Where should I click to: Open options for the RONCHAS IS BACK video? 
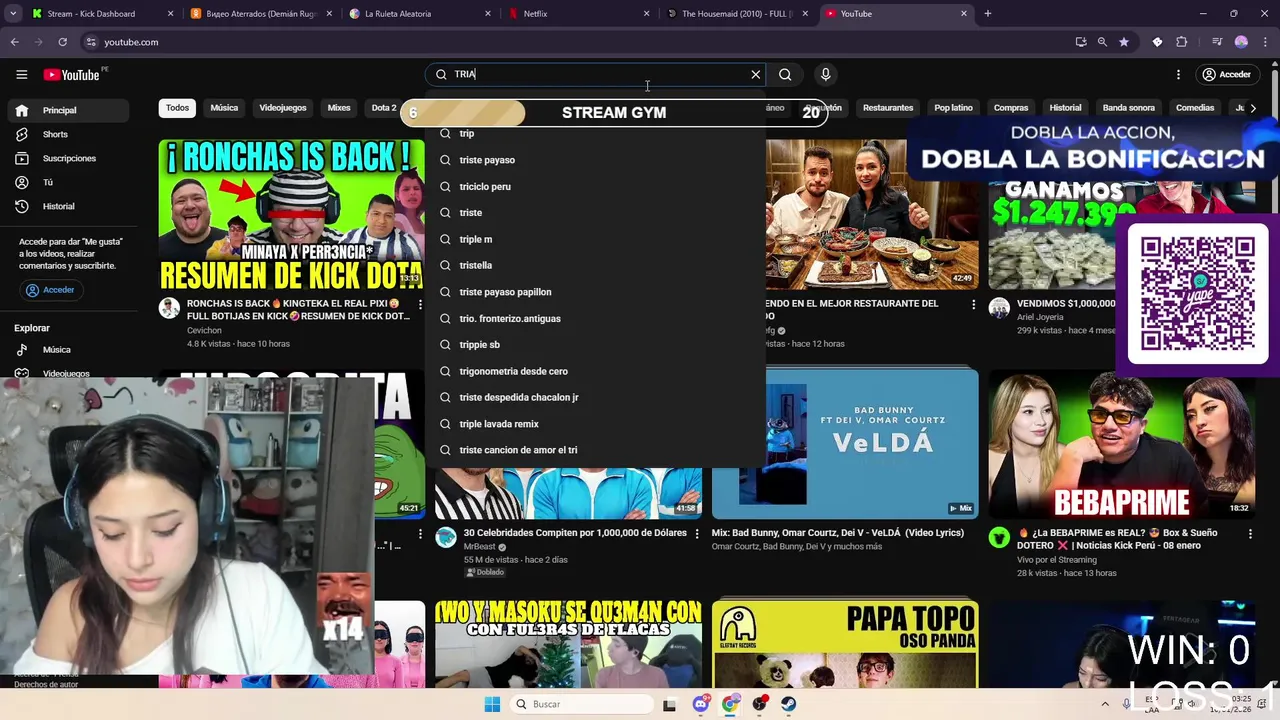point(420,304)
